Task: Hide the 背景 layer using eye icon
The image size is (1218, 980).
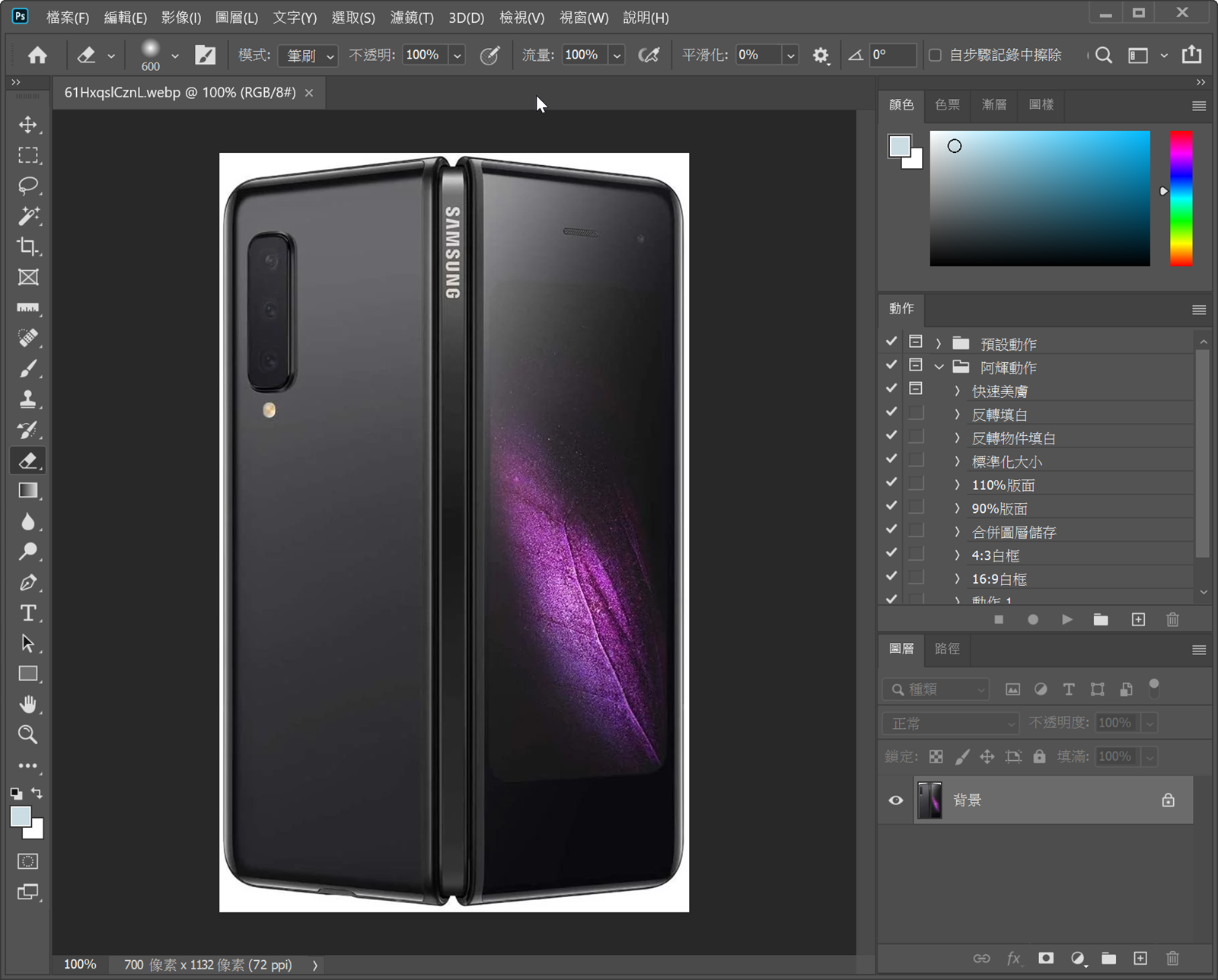Action: pos(896,800)
